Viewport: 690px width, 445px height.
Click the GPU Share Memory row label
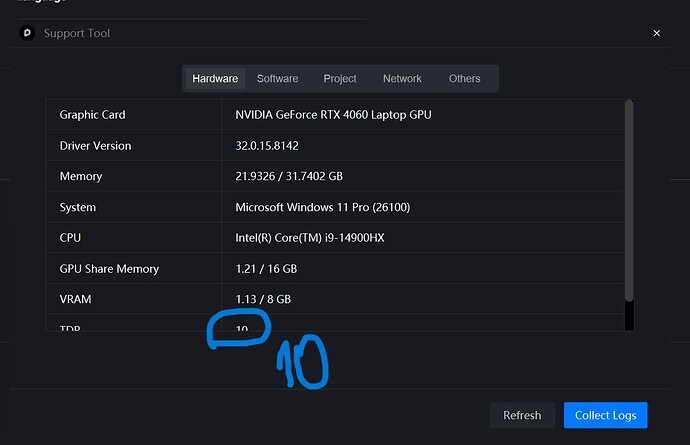pyautogui.click(x=109, y=269)
